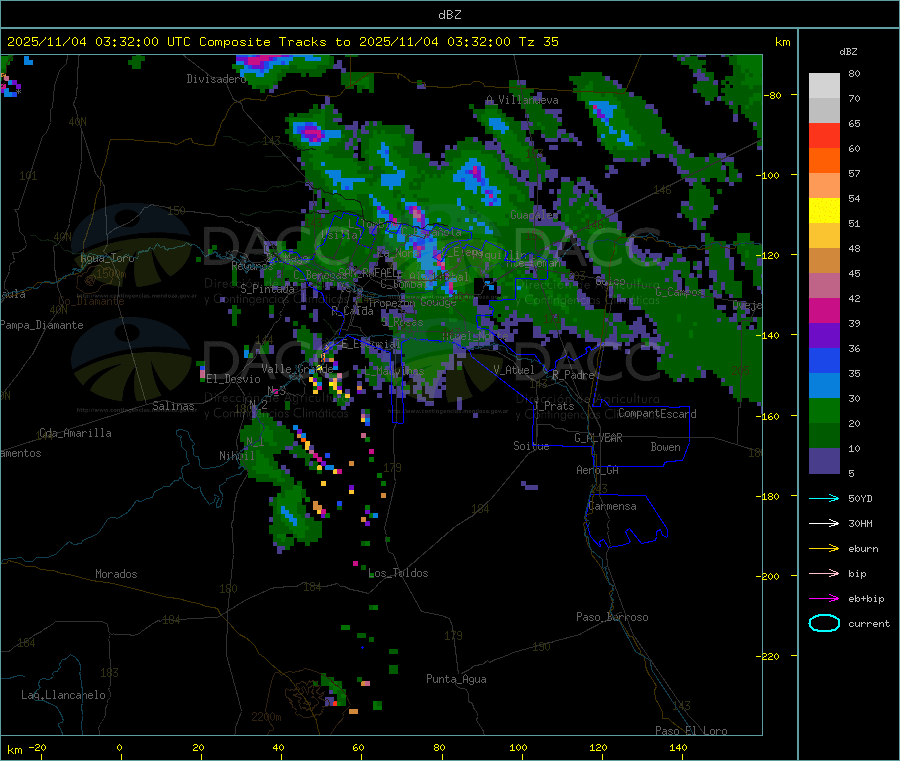Click the Guadales map label
The width and height of the screenshot is (900, 761).
click(534, 215)
